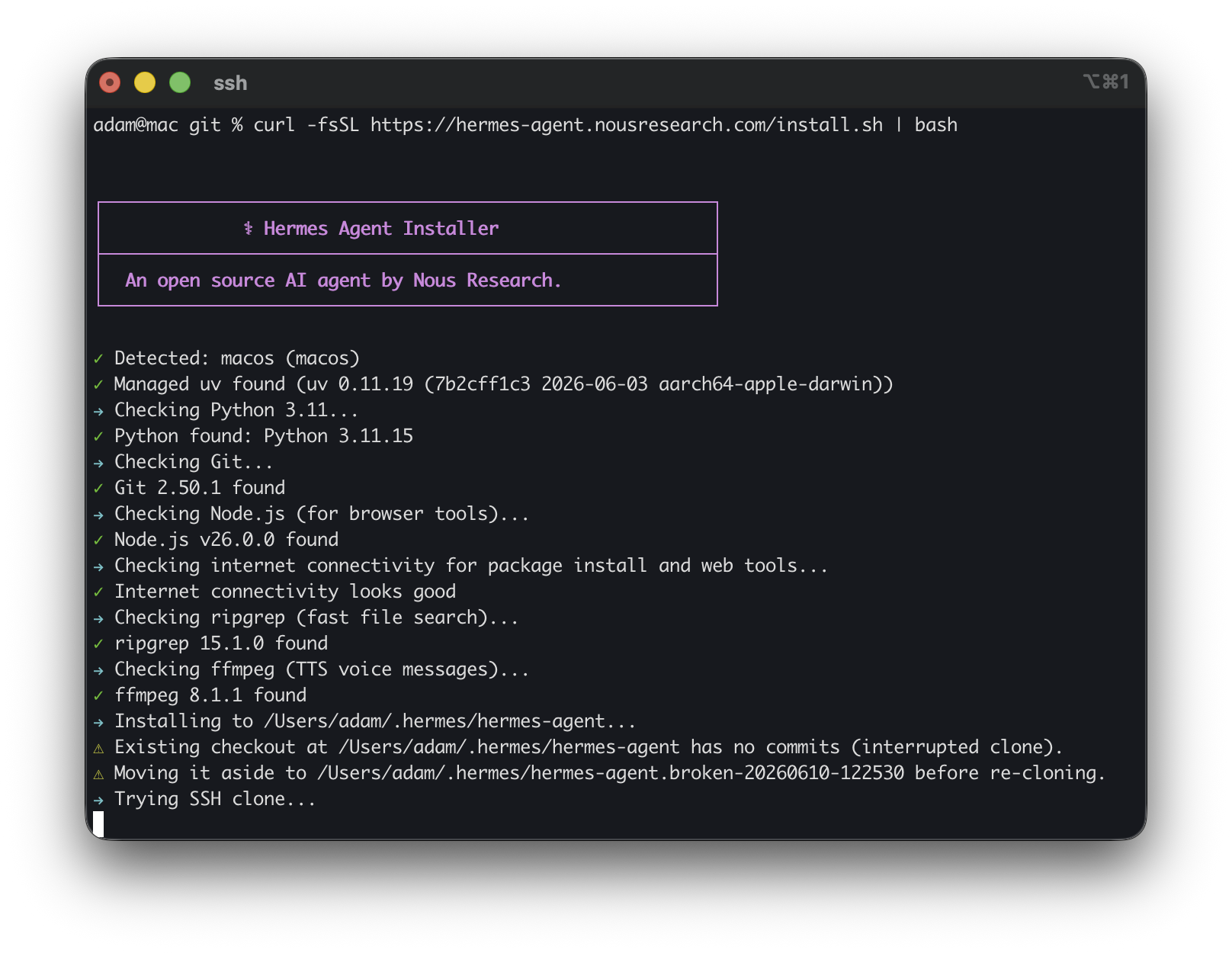The image size is (1232, 953).
Task: Click the Hermes Agent Installer heading
Action: pos(381,229)
